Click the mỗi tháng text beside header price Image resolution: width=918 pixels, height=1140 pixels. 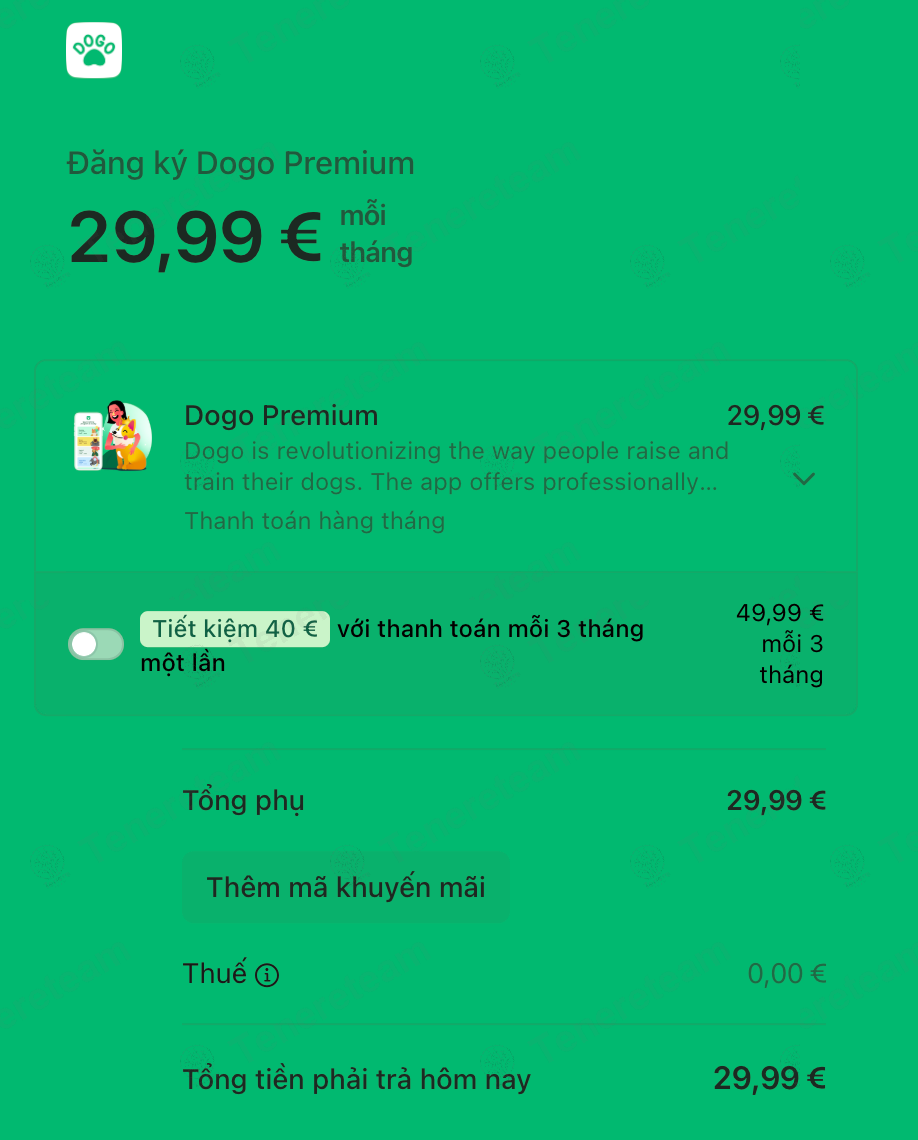[x=375, y=234]
